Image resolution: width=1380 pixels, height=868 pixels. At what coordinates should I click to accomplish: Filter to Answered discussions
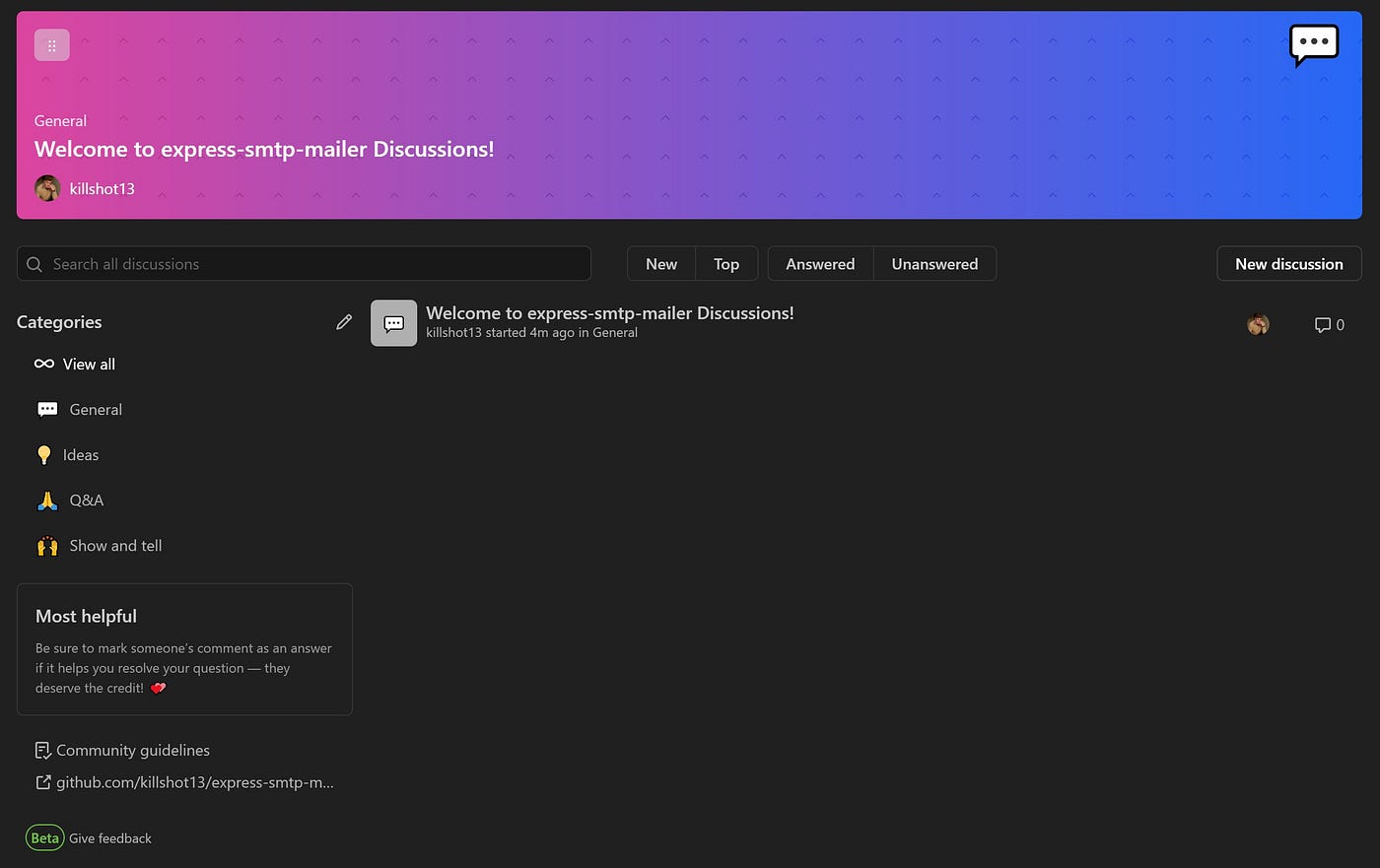(x=820, y=264)
